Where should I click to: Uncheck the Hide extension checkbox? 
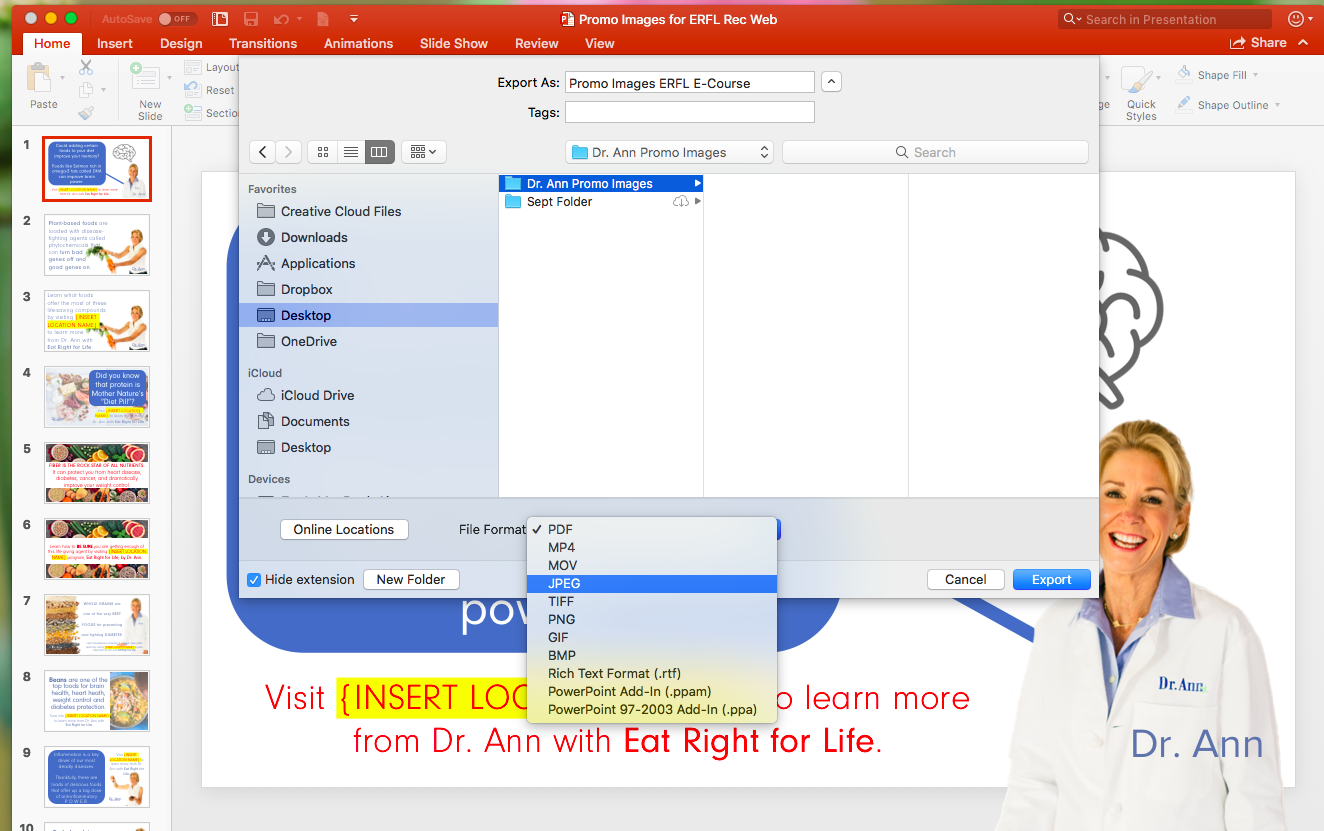pyautogui.click(x=254, y=579)
